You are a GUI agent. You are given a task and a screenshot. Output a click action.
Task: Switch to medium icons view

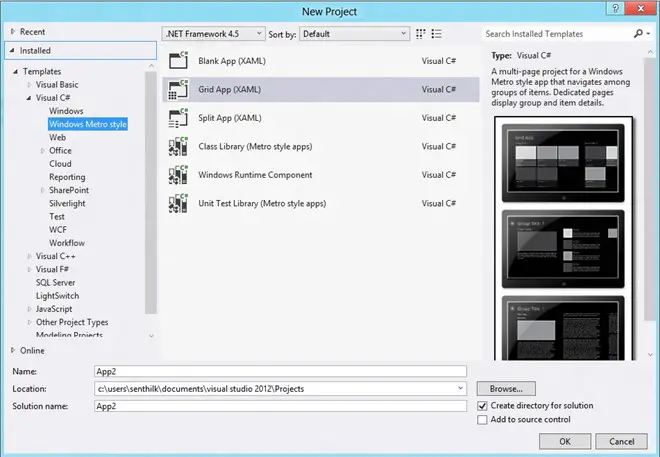420,34
